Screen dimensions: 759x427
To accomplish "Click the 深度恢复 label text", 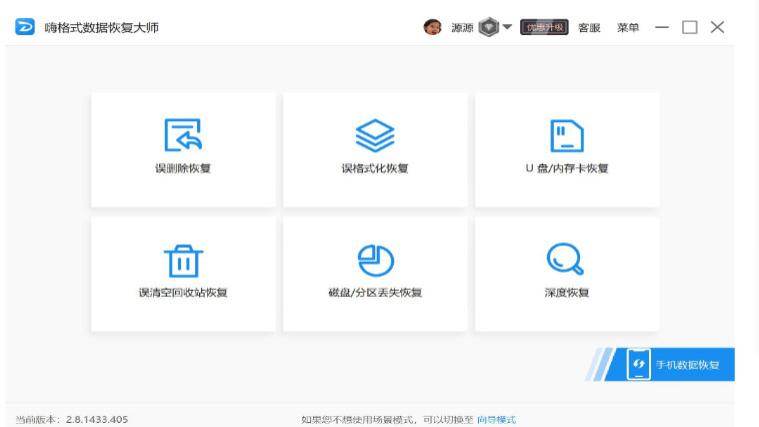I will click(567, 292).
